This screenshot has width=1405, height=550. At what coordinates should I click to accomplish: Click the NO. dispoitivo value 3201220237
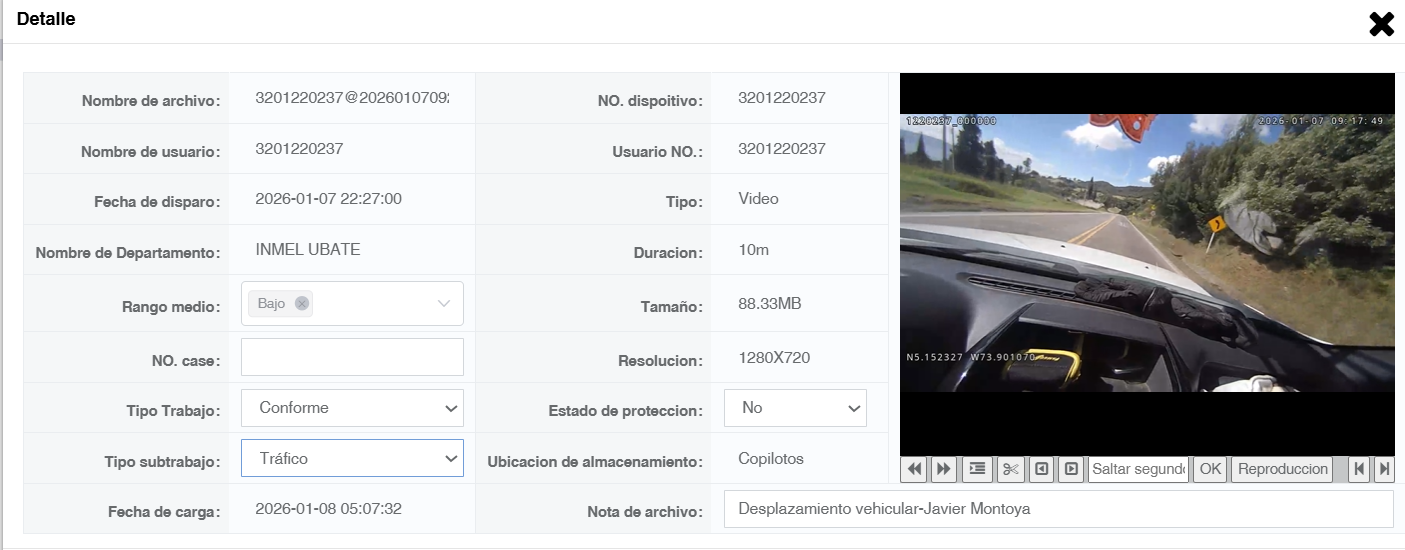[782, 98]
